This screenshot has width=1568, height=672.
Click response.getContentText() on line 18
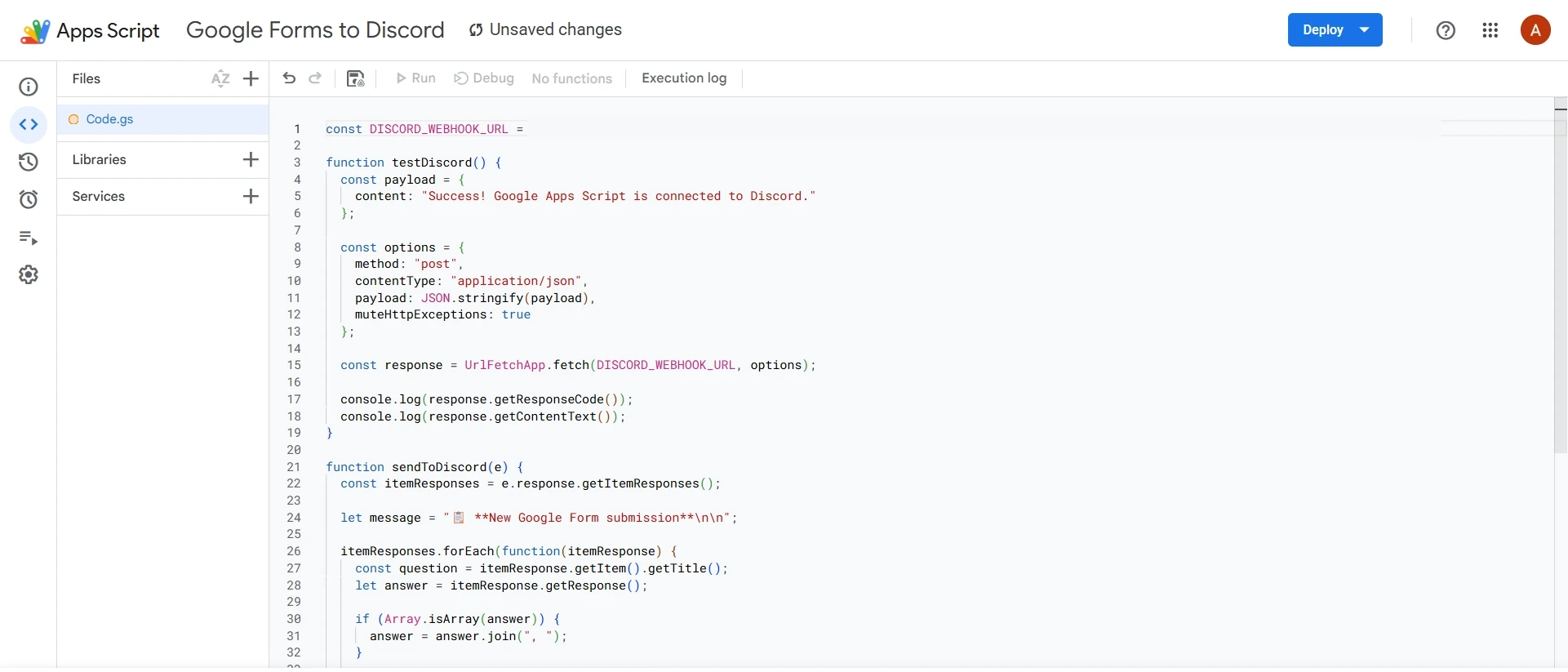pos(523,416)
